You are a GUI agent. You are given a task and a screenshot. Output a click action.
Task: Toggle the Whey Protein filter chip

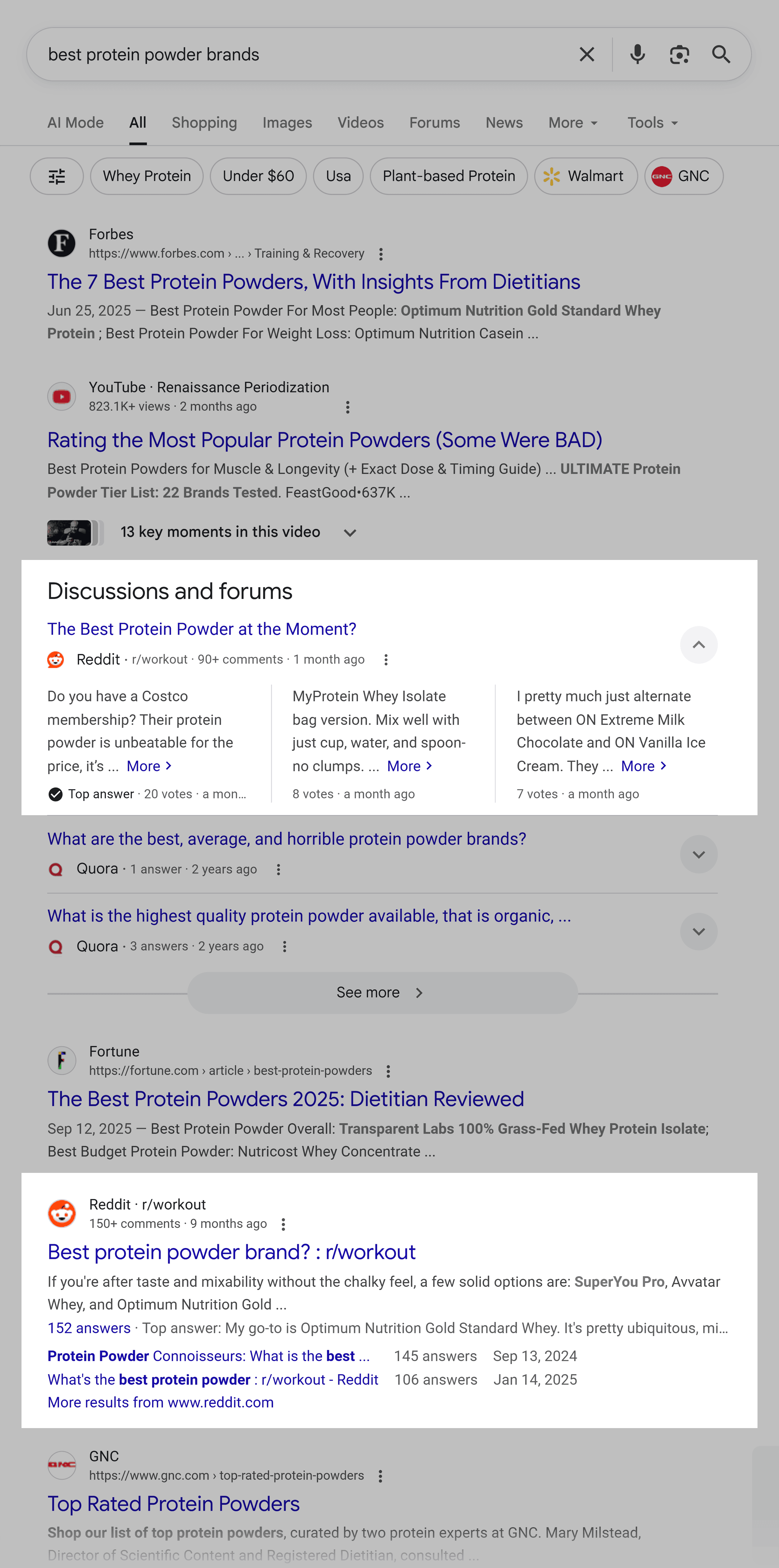click(147, 176)
